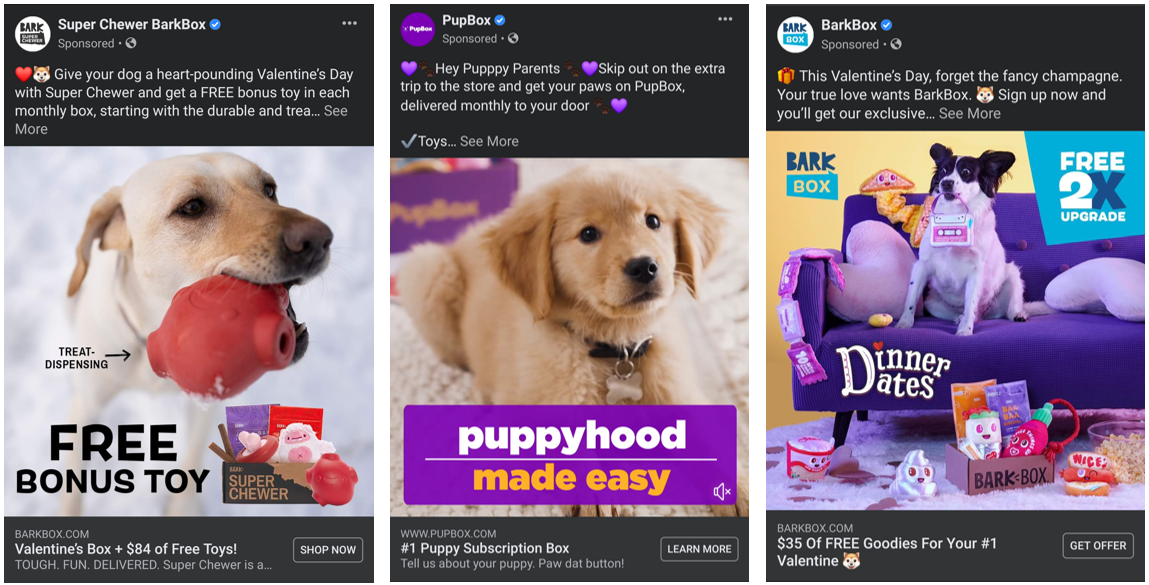Click the GET OFFER button
1149x585 pixels.
click(1098, 545)
